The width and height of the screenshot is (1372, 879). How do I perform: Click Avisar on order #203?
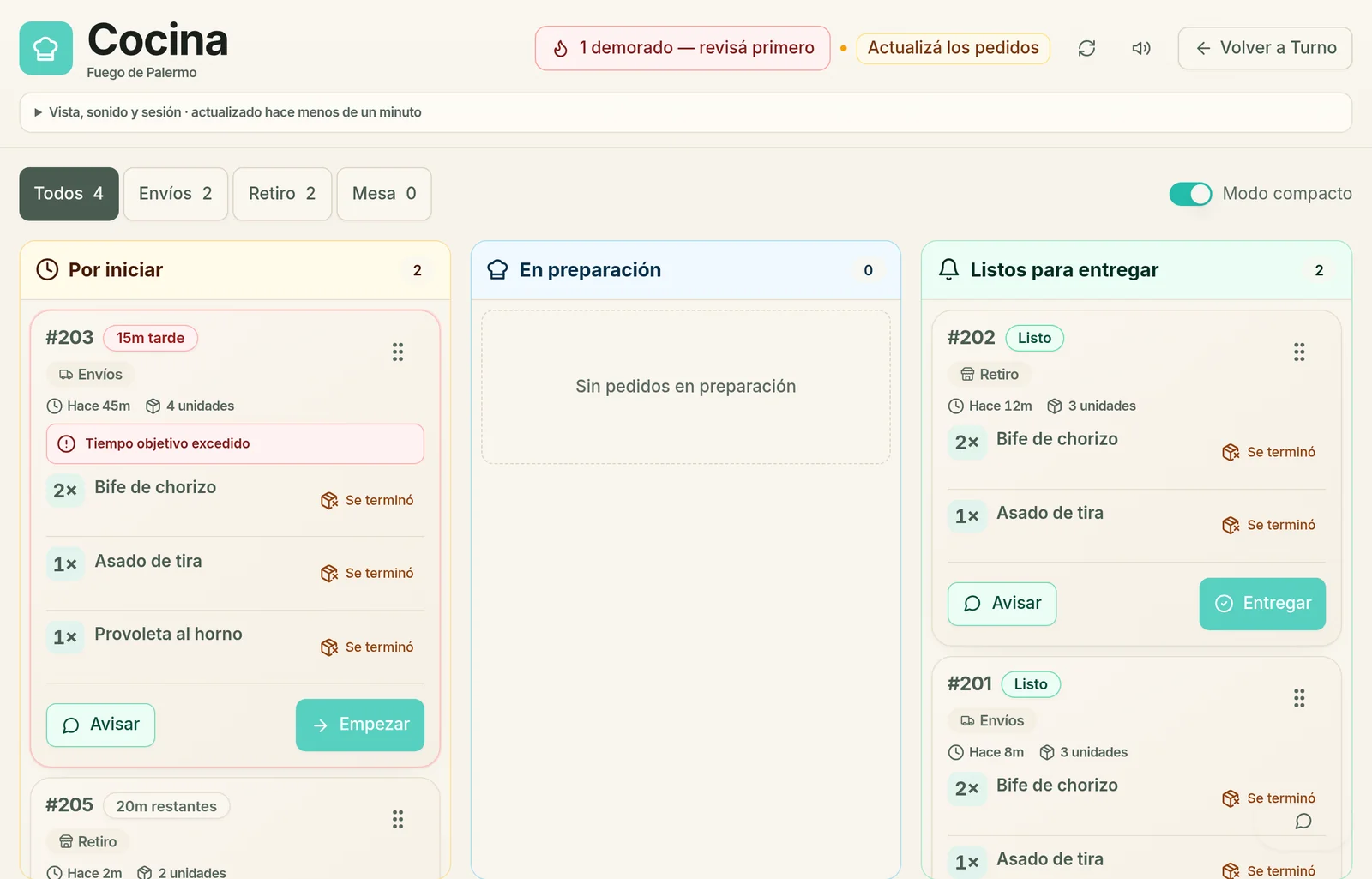pos(100,725)
